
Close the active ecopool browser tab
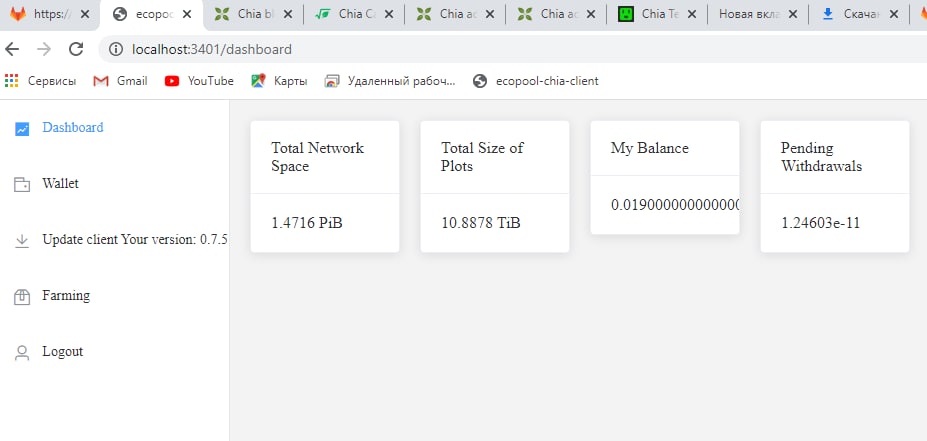186,15
